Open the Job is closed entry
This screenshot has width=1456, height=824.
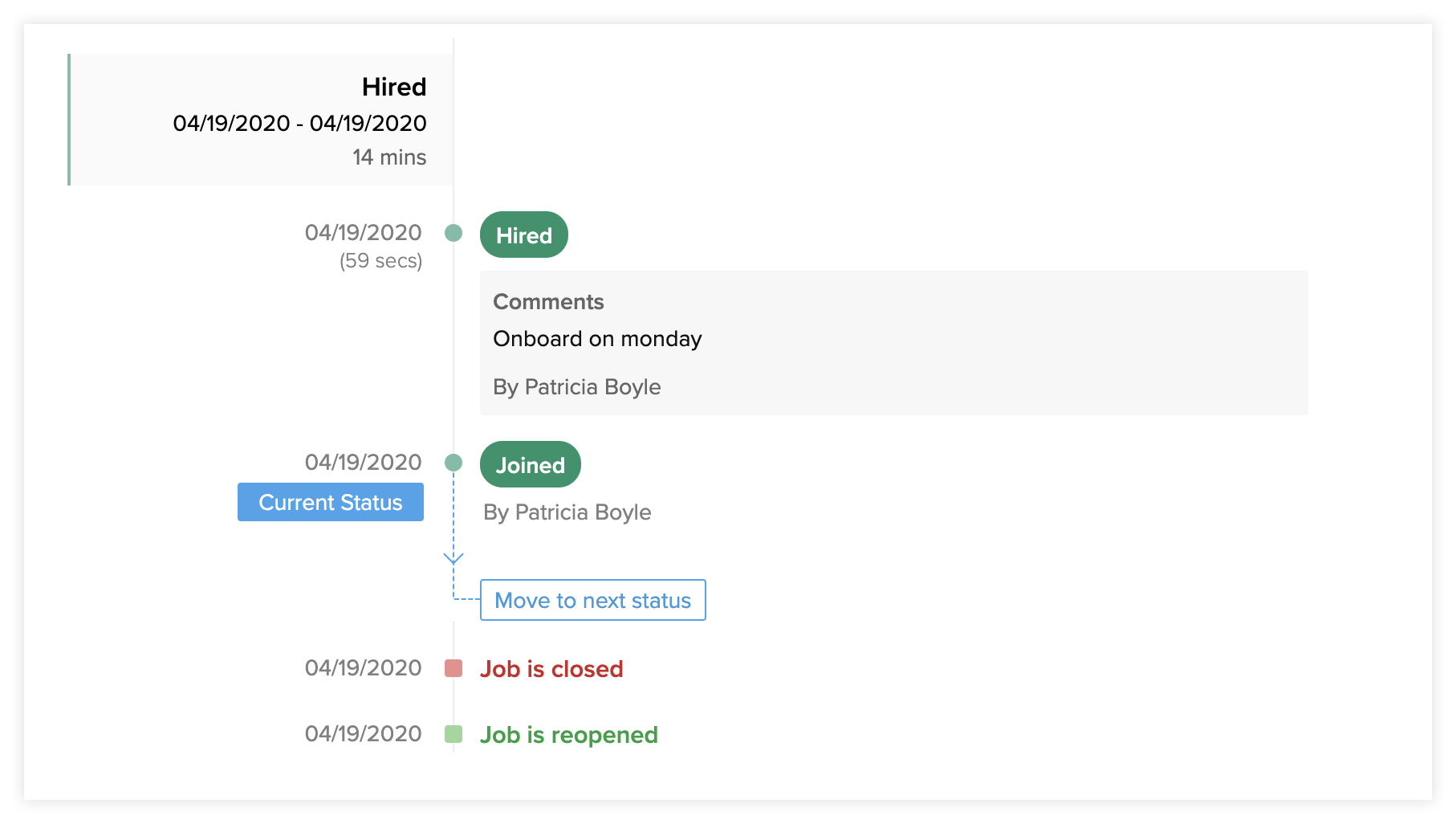[x=551, y=669]
